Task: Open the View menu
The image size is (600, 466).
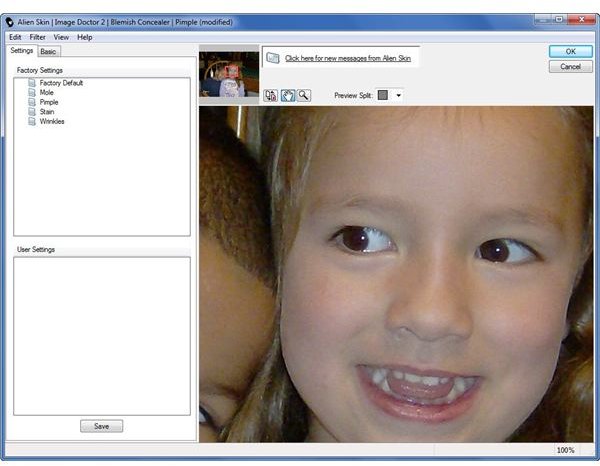Action: tap(61, 37)
